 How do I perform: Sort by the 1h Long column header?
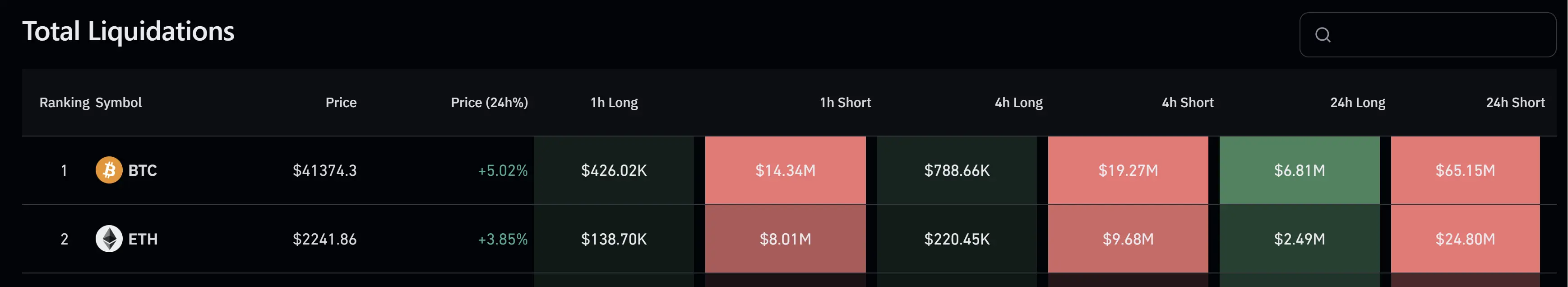(614, 102)
